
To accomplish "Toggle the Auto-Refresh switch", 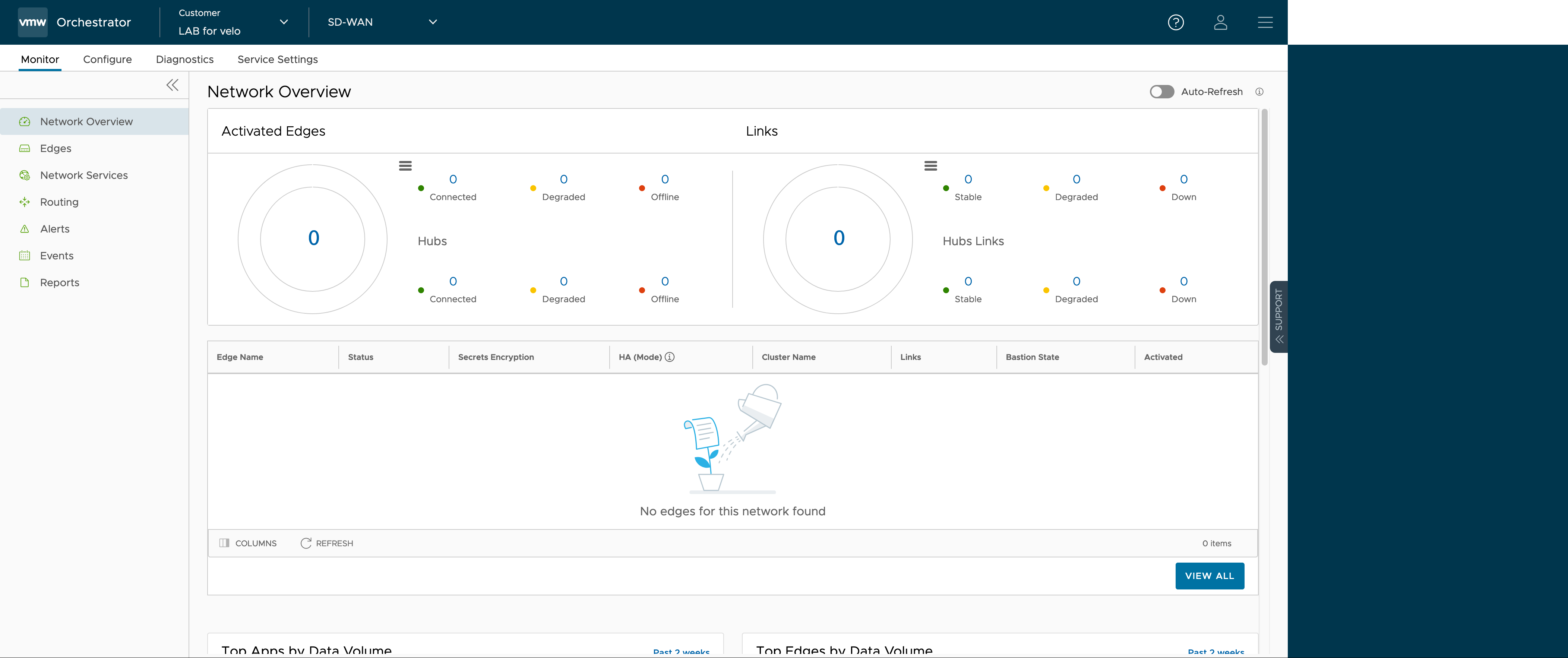I will [1161, 92].
